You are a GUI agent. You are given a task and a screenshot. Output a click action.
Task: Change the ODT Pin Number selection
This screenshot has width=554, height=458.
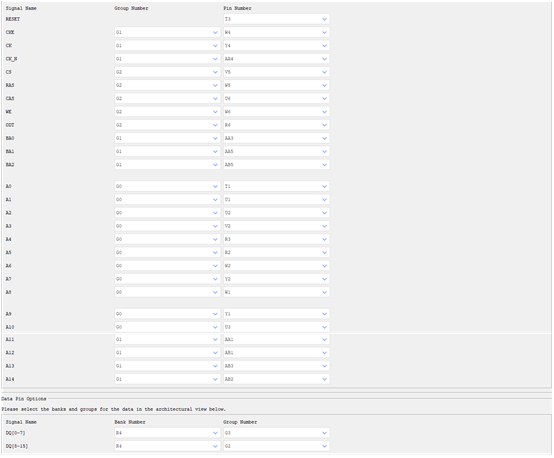pos(276,125)
